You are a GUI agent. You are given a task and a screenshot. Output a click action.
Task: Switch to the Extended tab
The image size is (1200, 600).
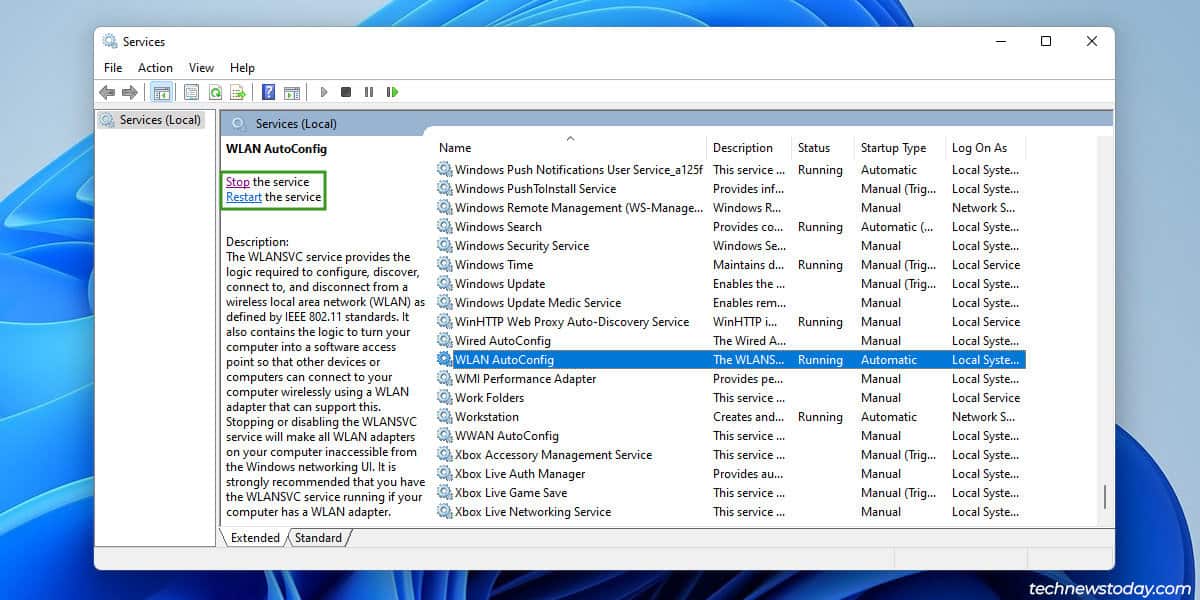(255, 538)
